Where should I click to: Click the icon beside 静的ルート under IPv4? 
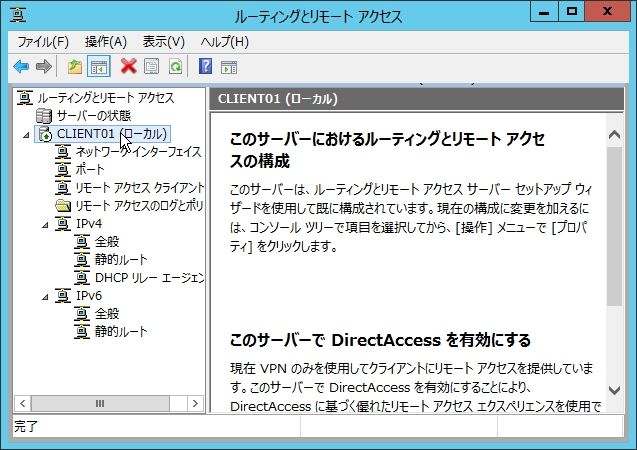click(82, 260)
